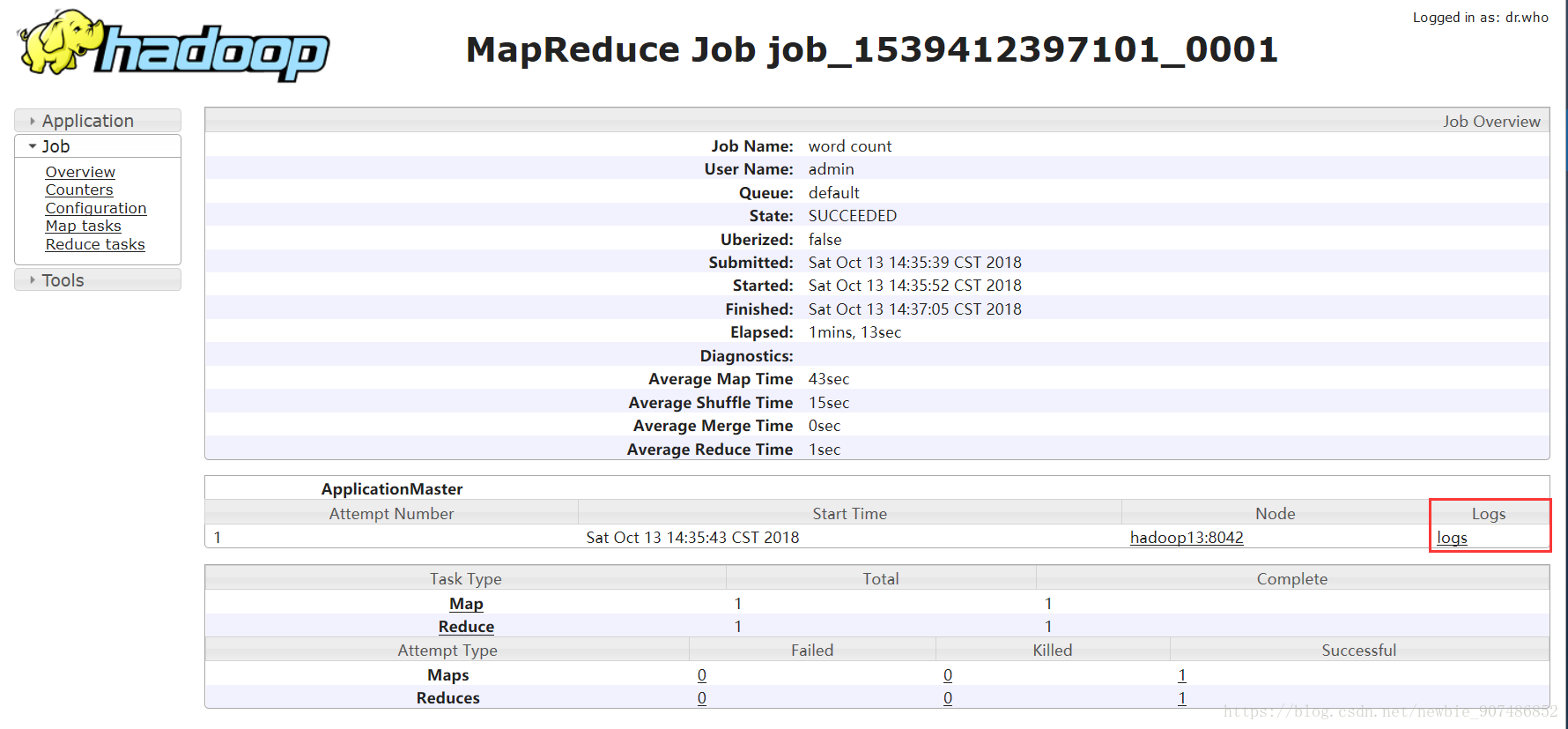Image resolution: width=1568 pixels, height=729 pixels.
Task: Click the Attempt Number column header
Action: [x=391, y=513]
